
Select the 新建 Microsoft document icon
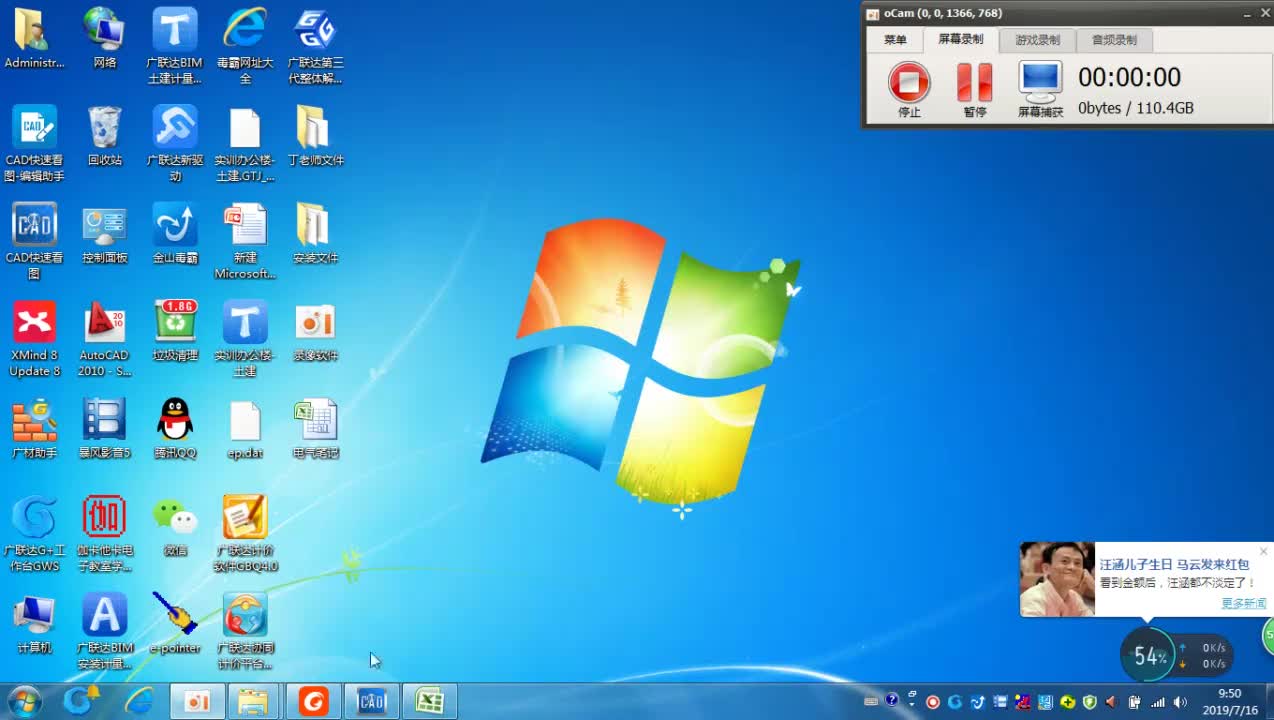(x=245, y=240)
